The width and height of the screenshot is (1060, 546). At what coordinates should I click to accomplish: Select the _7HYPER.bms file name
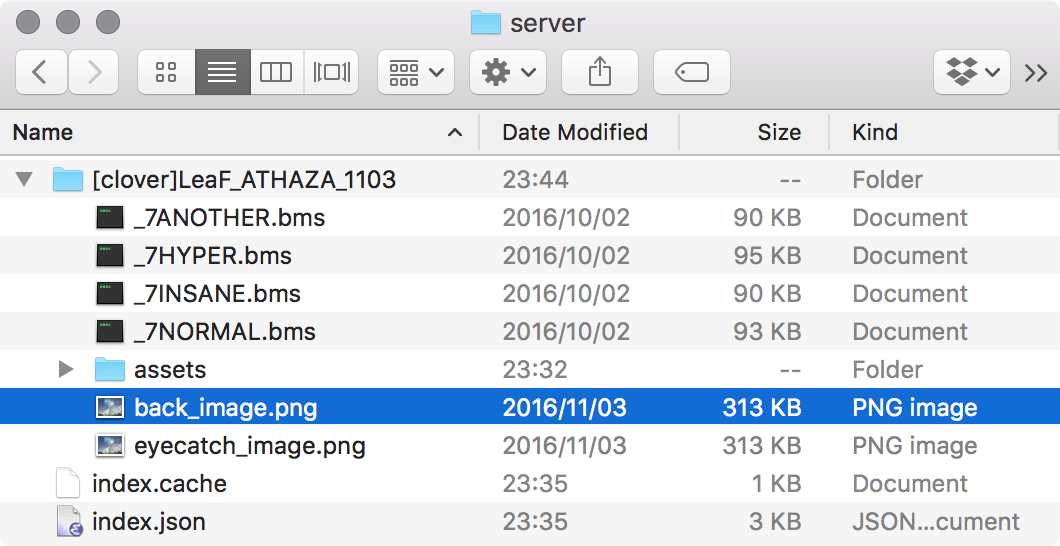213,255
